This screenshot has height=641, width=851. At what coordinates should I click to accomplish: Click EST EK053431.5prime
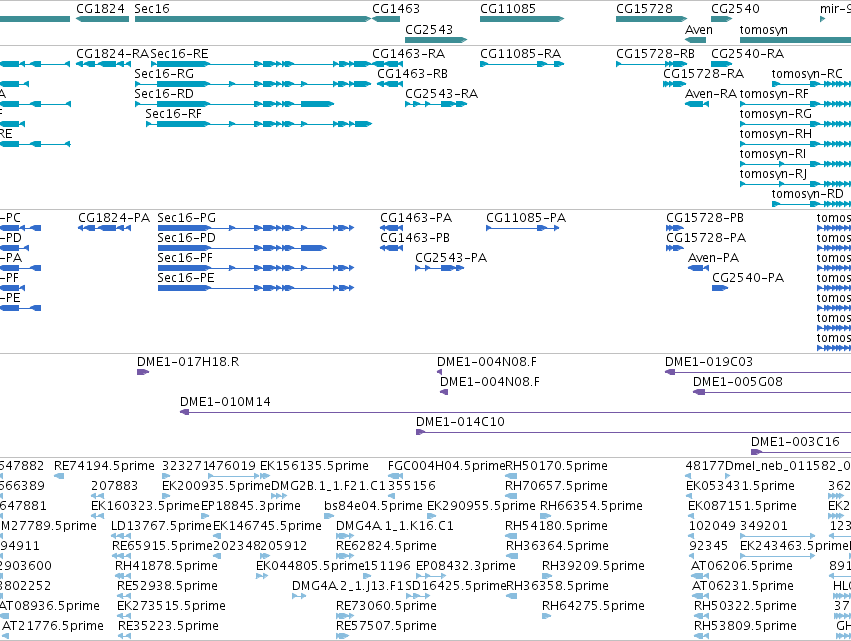pyautogui.click(x=691, y=497)
